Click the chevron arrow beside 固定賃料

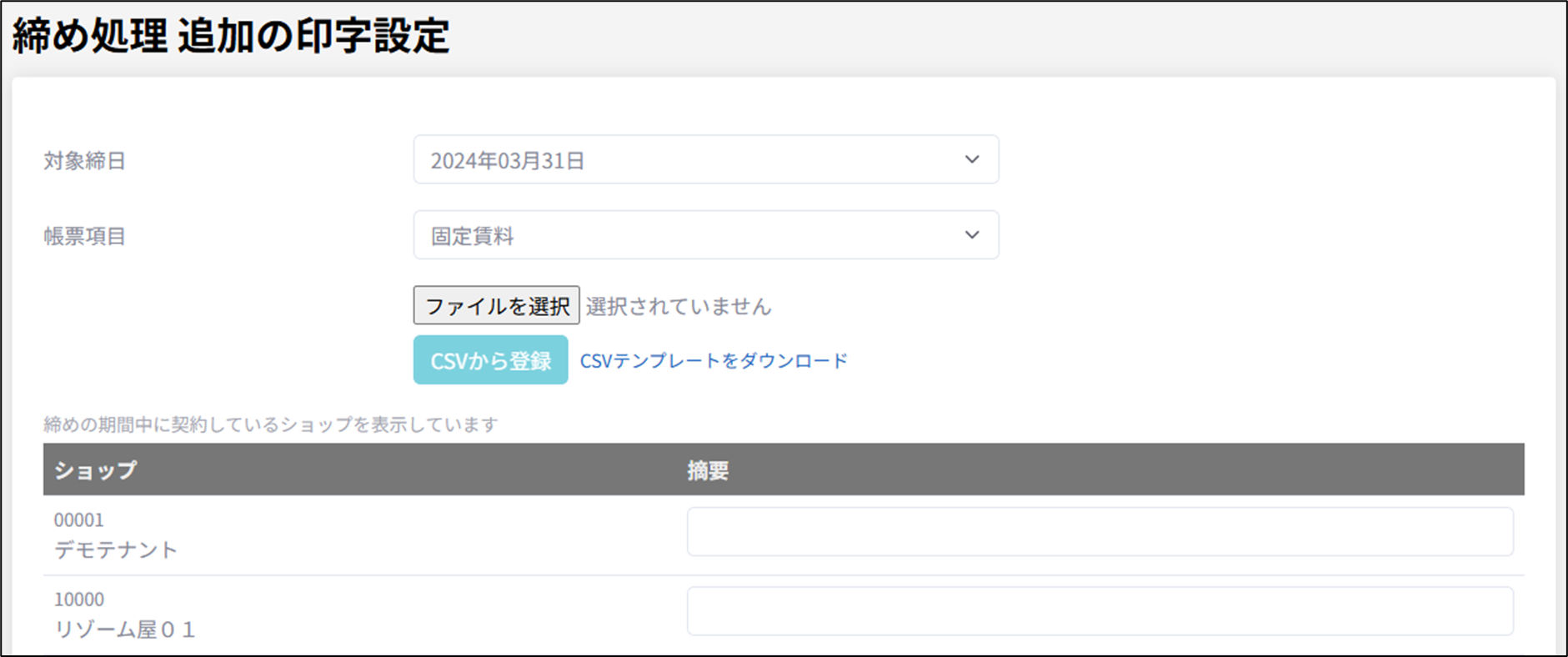[971, 235]
